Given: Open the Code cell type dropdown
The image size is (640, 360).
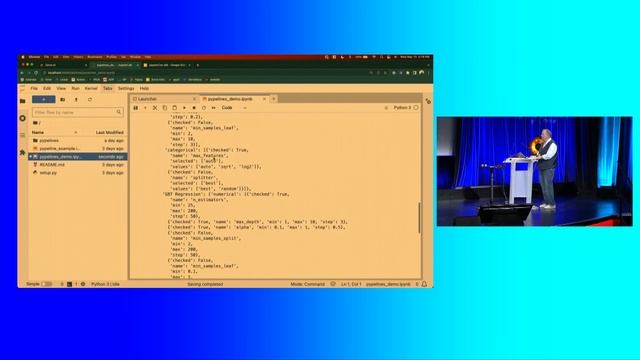Looking at the screenshot, I should coord(234,108).
